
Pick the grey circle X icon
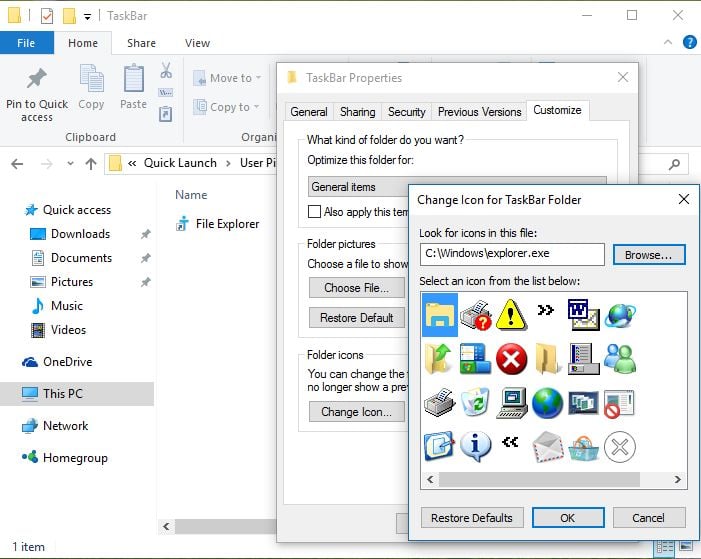pos(620,446)
